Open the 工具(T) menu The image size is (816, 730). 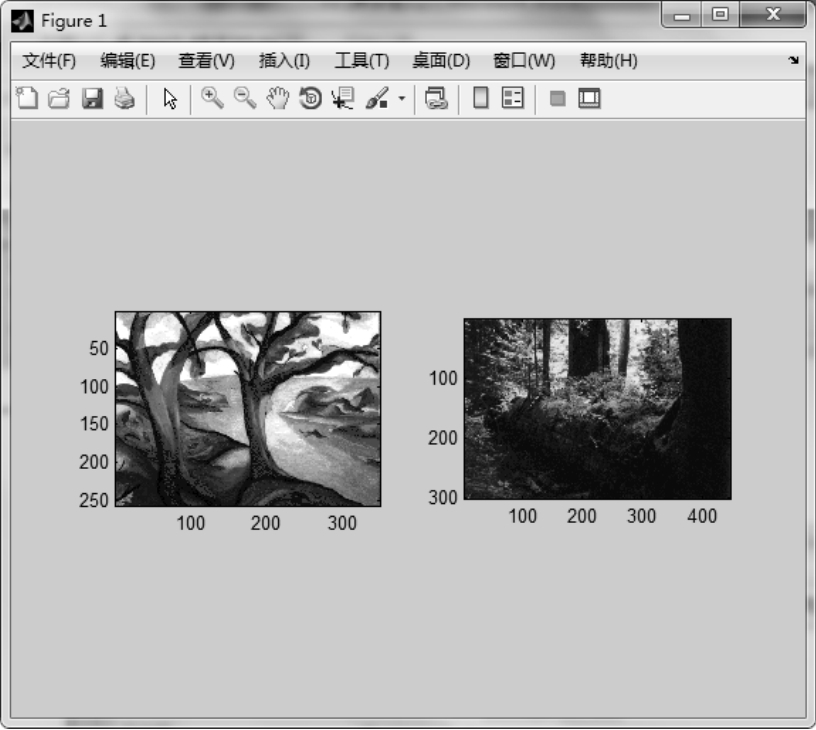click(361, 61)
